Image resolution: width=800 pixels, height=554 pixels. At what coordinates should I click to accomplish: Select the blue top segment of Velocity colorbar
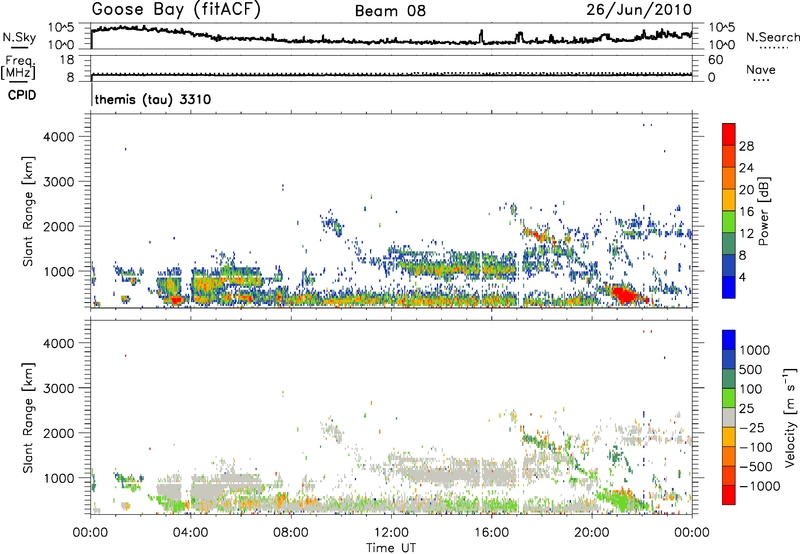click(x=729, y=340)
